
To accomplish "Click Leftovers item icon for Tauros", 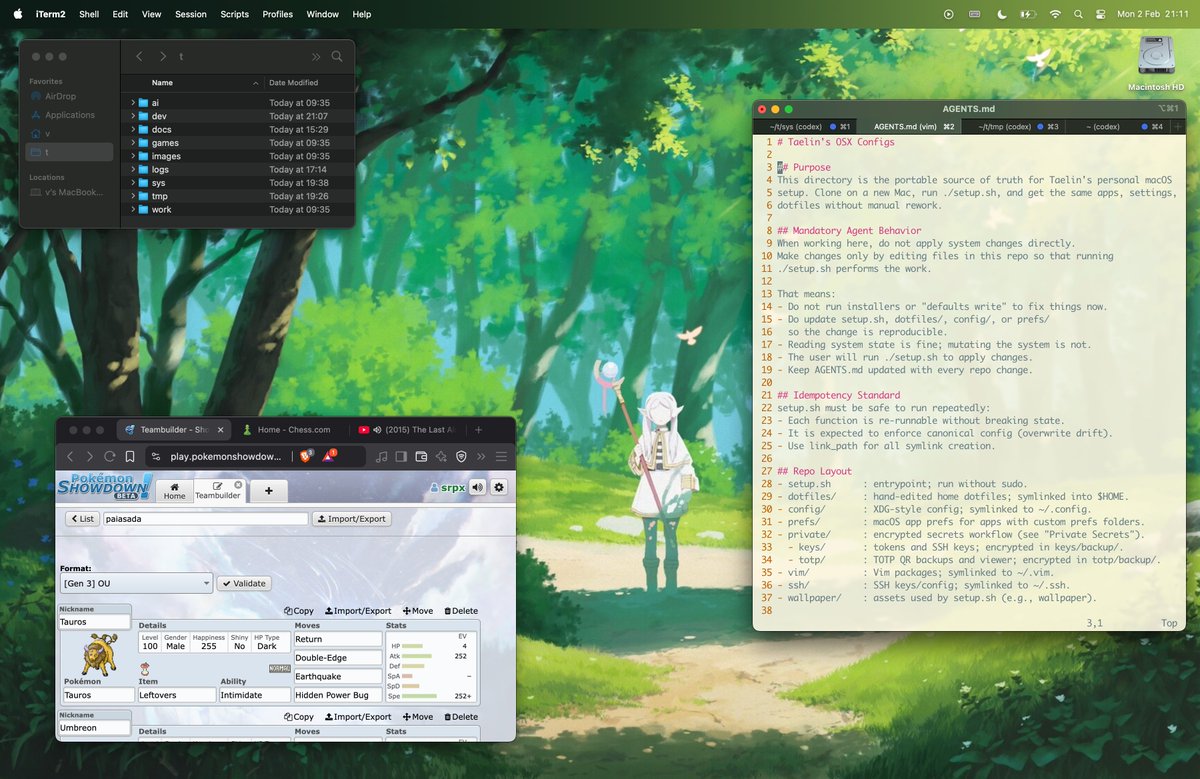I will 146,667.
